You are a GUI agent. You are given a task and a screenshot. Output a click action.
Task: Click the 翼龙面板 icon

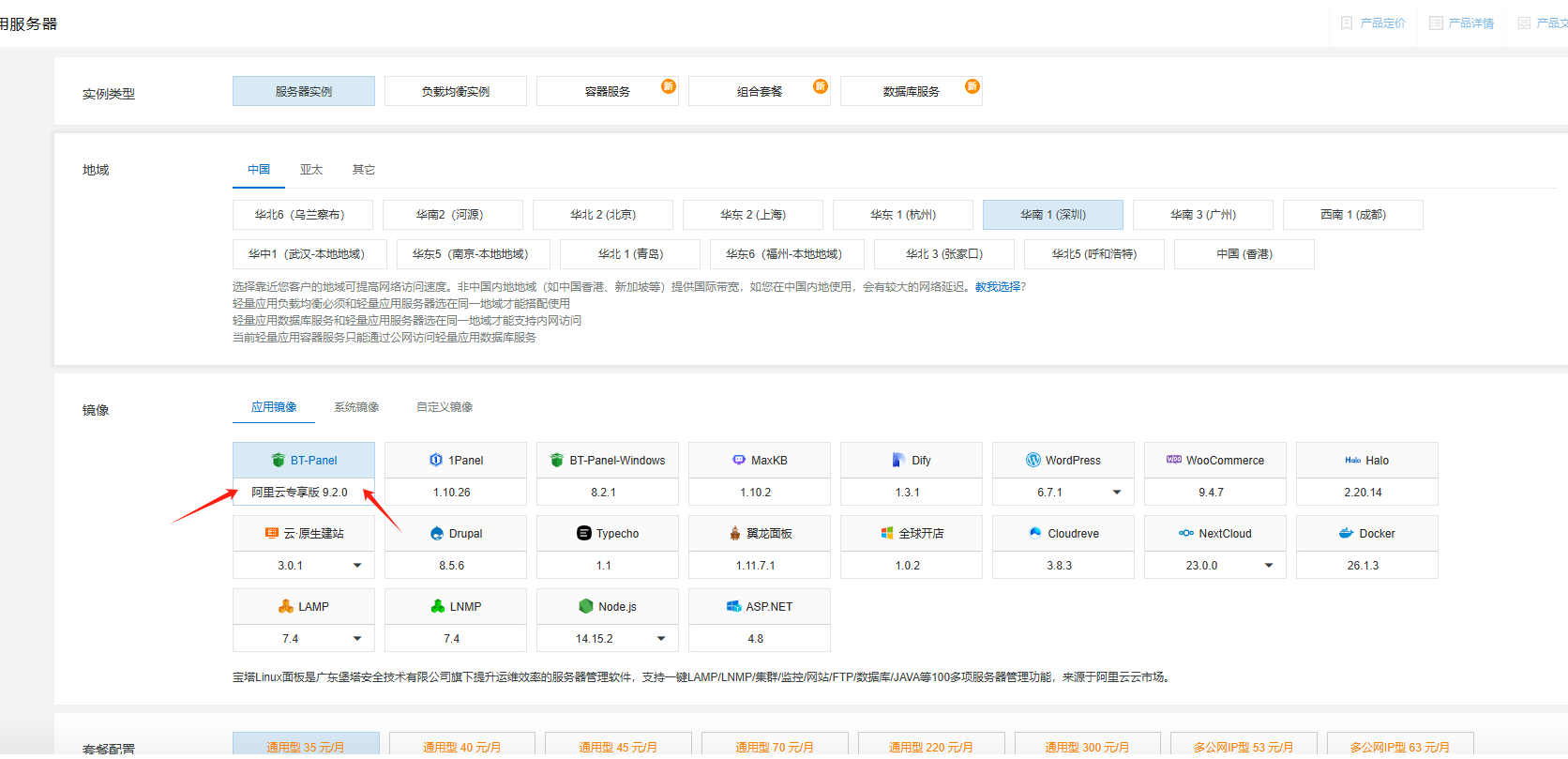tap(735, 533)
